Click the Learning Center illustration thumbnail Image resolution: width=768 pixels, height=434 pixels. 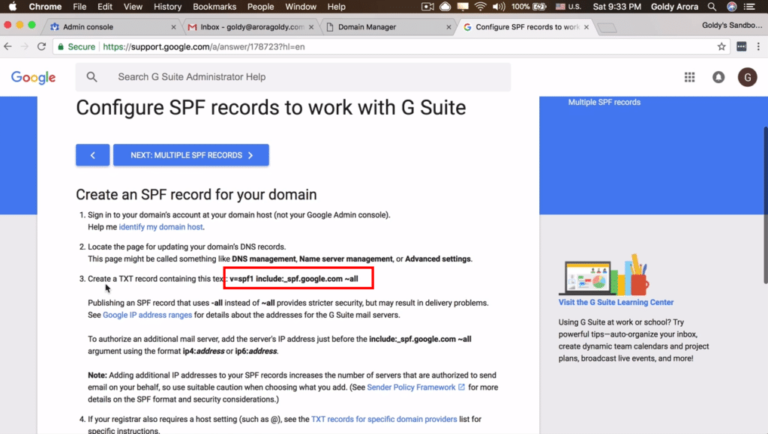tap(604, 274)
